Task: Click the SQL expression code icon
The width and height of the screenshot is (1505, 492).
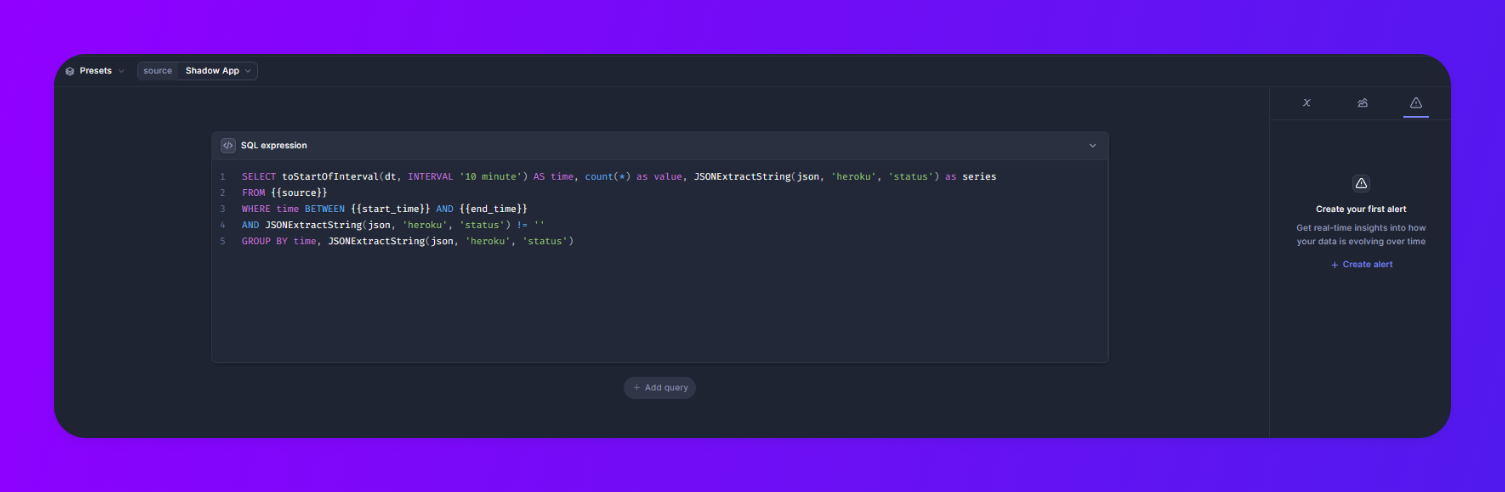Action: coord(228,145)
